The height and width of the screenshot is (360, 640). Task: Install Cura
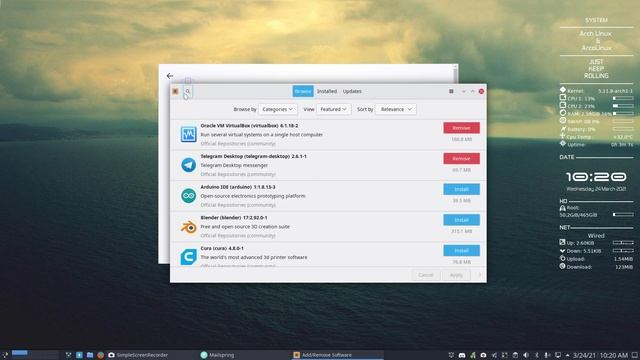[461, 250]
